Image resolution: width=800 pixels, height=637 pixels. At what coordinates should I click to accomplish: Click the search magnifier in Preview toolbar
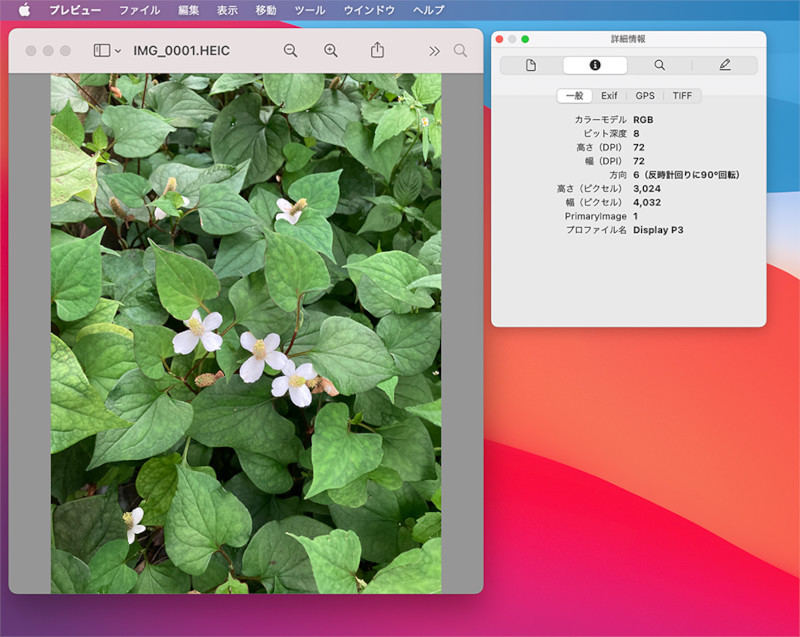tap(460, 50)
